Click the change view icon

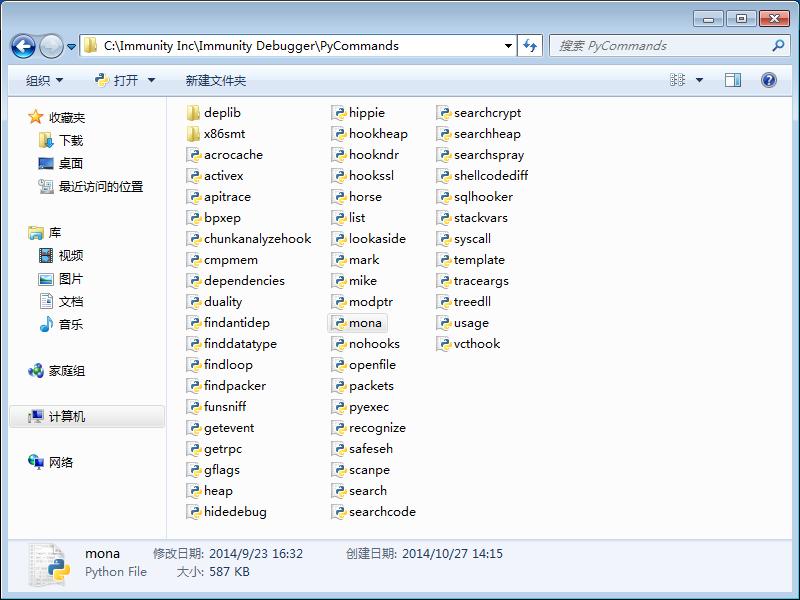(677, 80)
